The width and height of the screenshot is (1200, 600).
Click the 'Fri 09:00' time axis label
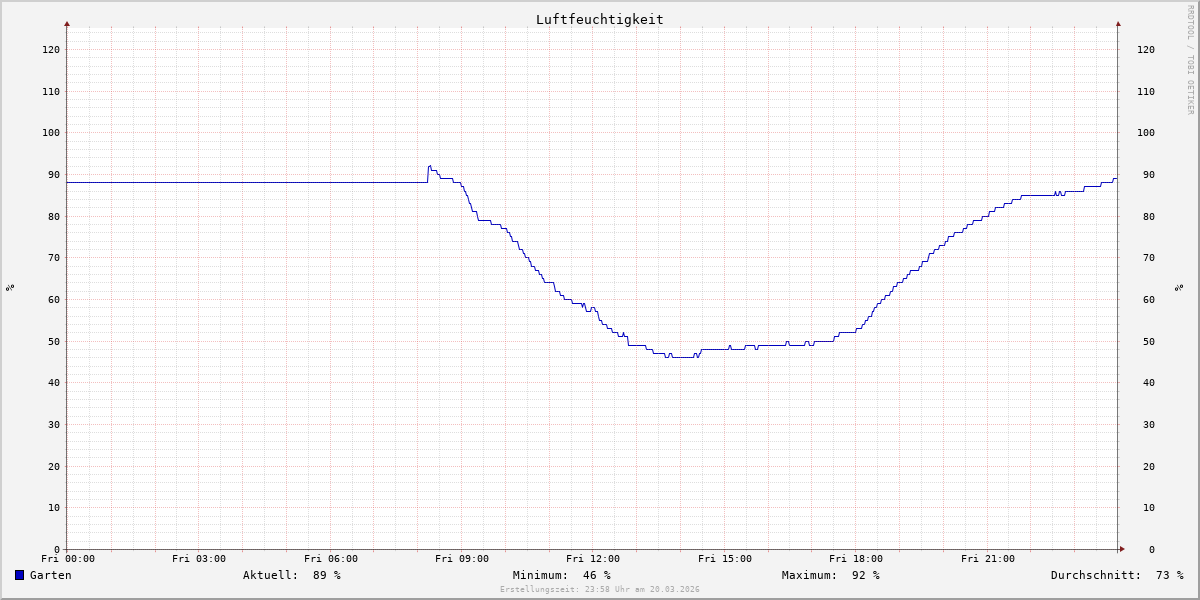462,559
